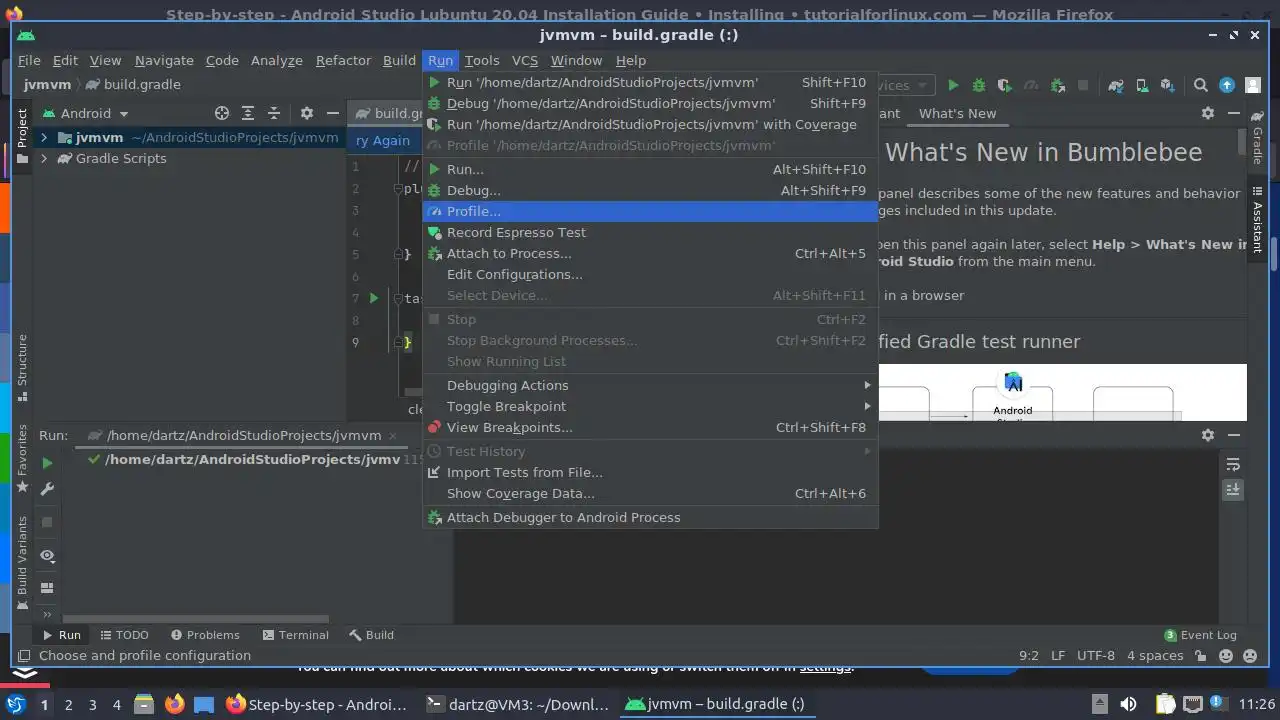Image resolution: width=1280 pixels, height=720 pixels.
Task: Click Select Opened File target icon
Action: coord(222,113)
